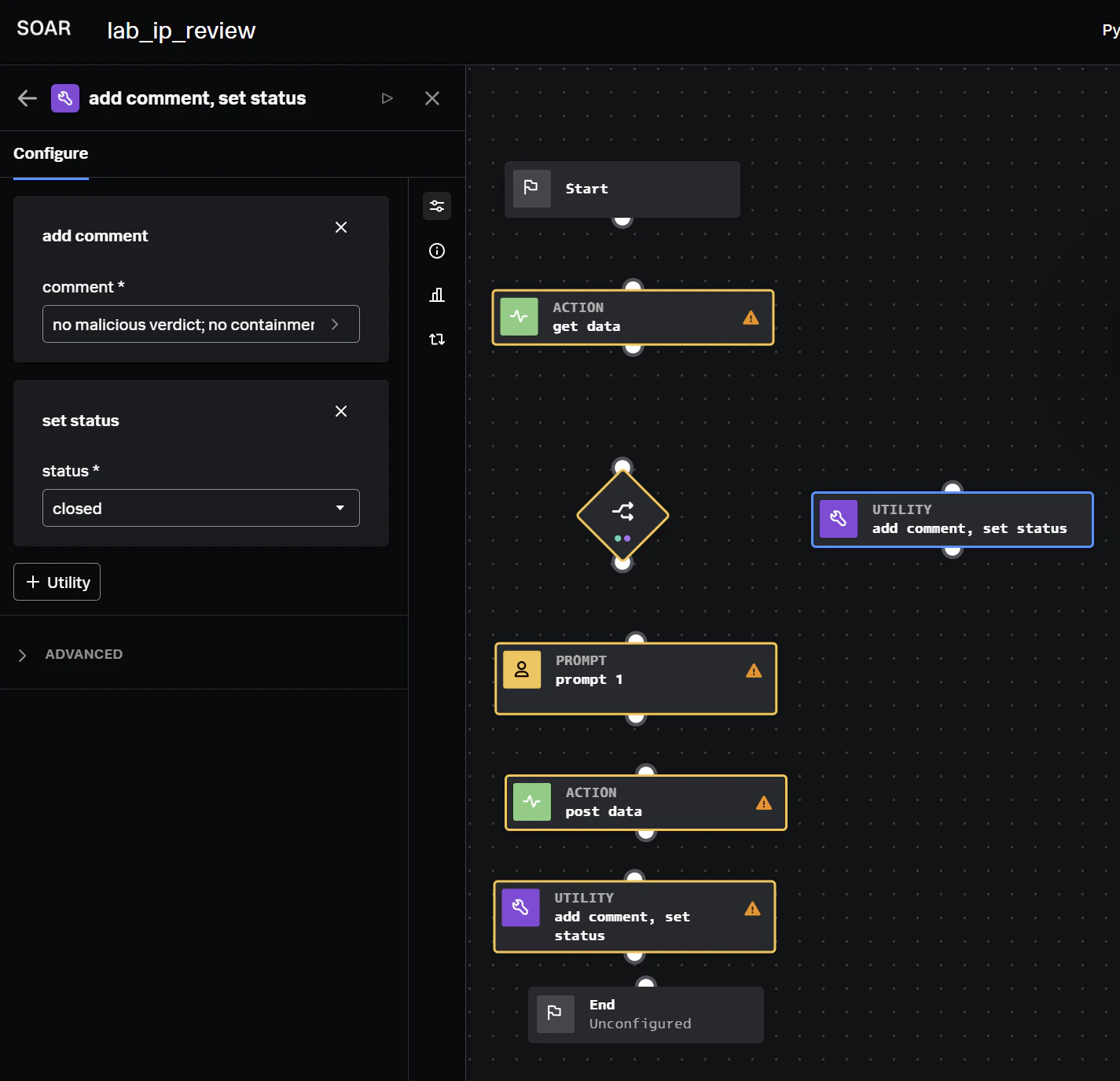Open the bar chart side icon

click(x=437, y=295)
